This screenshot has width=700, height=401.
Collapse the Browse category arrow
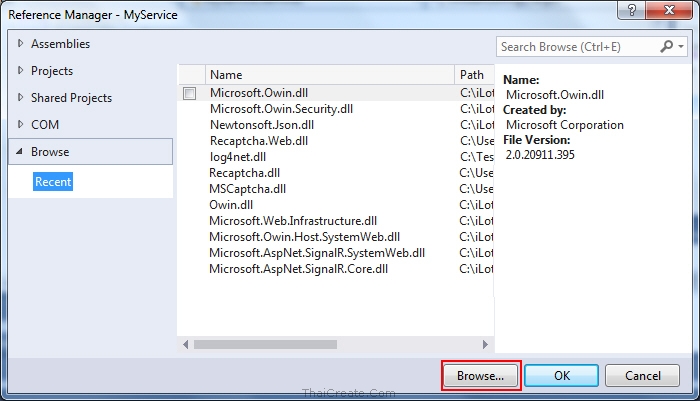click(20, 152)
